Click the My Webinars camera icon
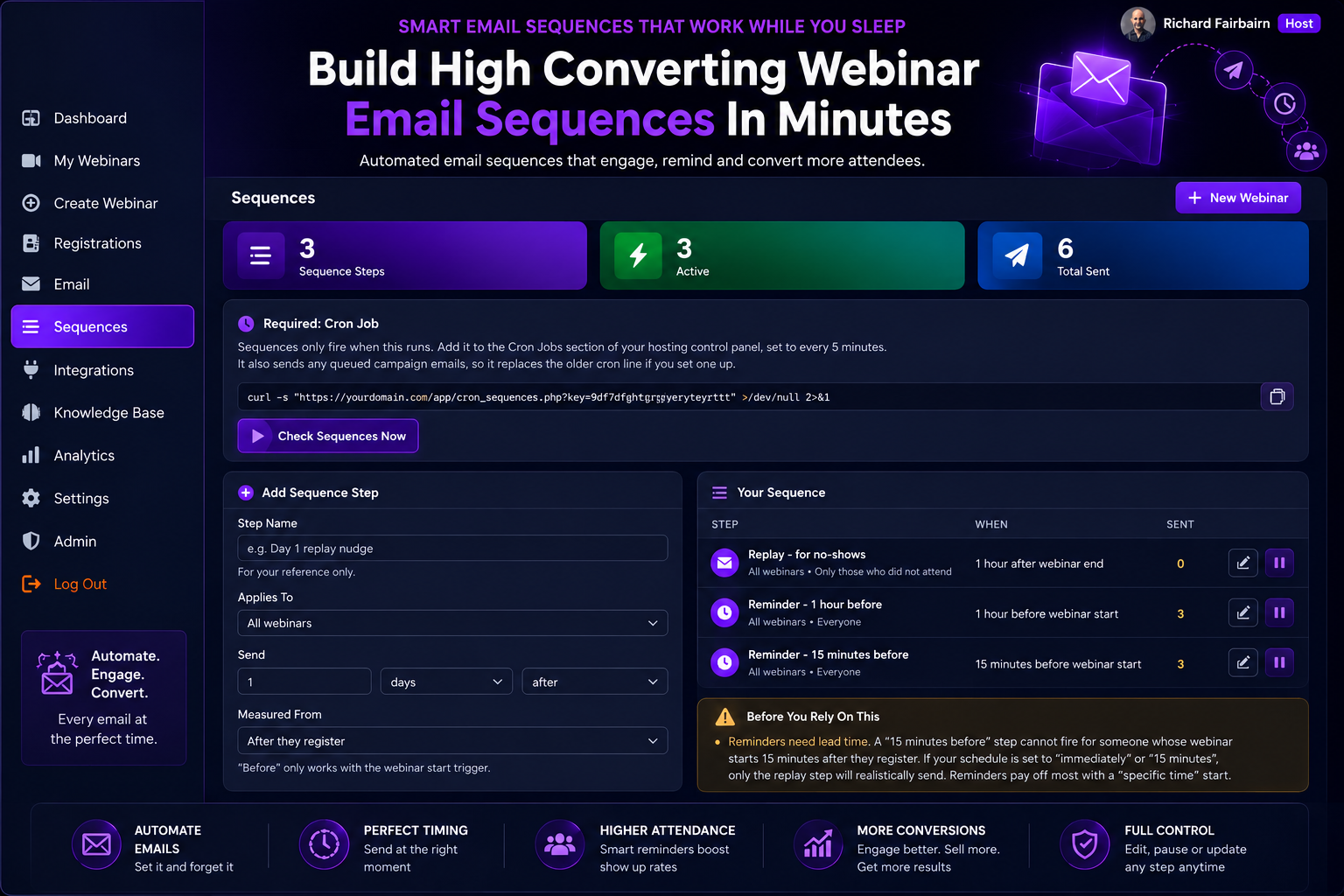The width and height of the screenshot is (1344, 896). 31,160
